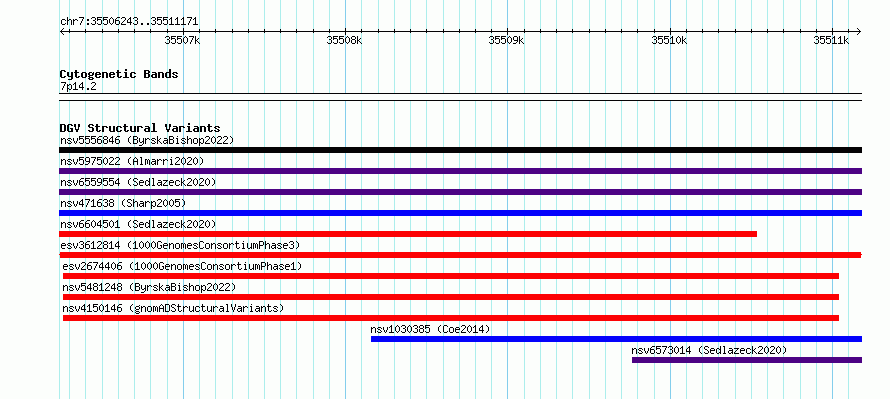
Task: Select nsv471638 (Sharp2005) variant label
Action: 123,203
